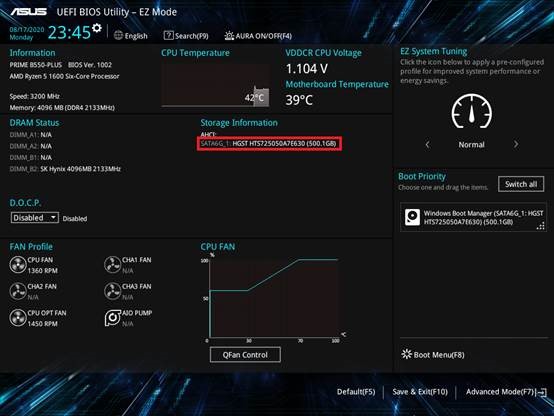Click the CHA2 FAN icon
554x416 pixels.
tap(18, 291)
